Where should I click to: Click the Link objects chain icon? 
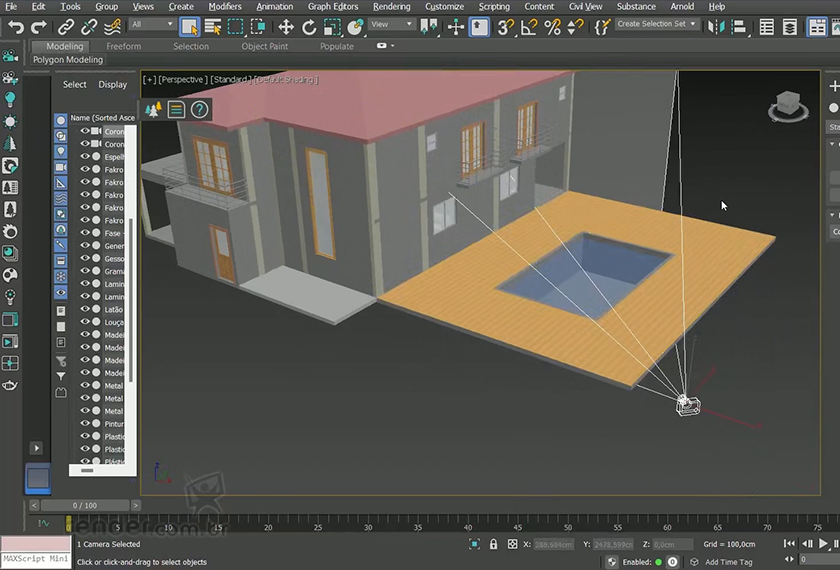pos(66,27)
